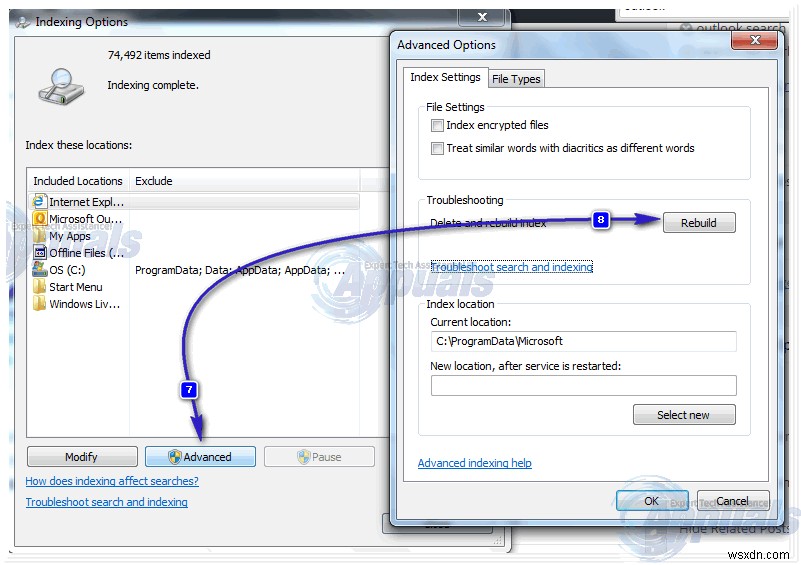Screen dimensions: 801x565
Task: Click the New location input field
Action: click(x=583, y=385)
